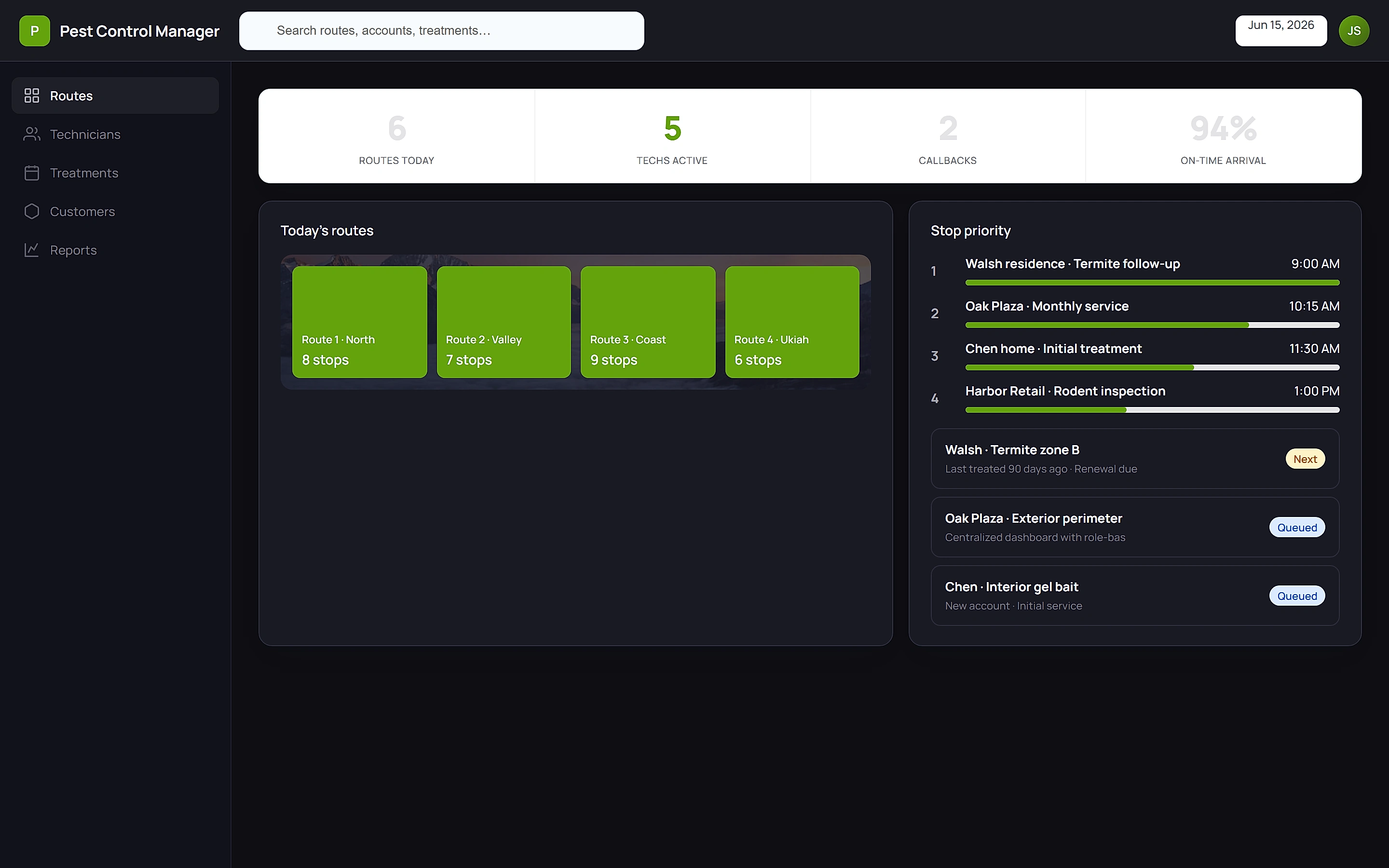1389x868 pixels.
Task: Click the Stop priority heading
Action: pos(970,231)
